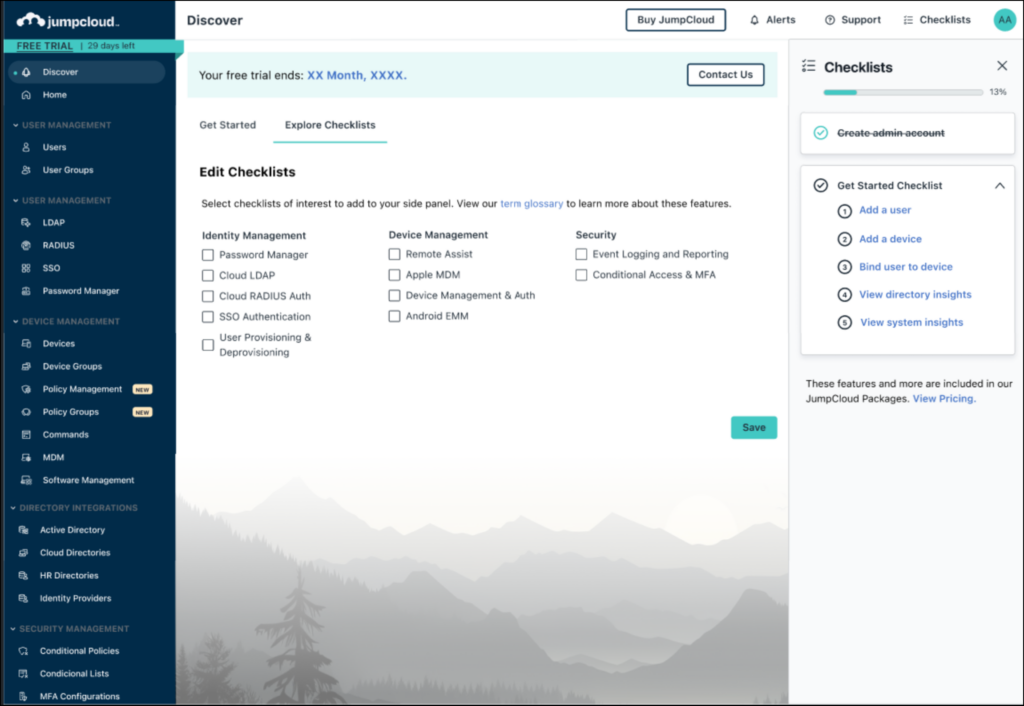
Task: Close the Checklists side panel
Action: (x=1002, y=66)
